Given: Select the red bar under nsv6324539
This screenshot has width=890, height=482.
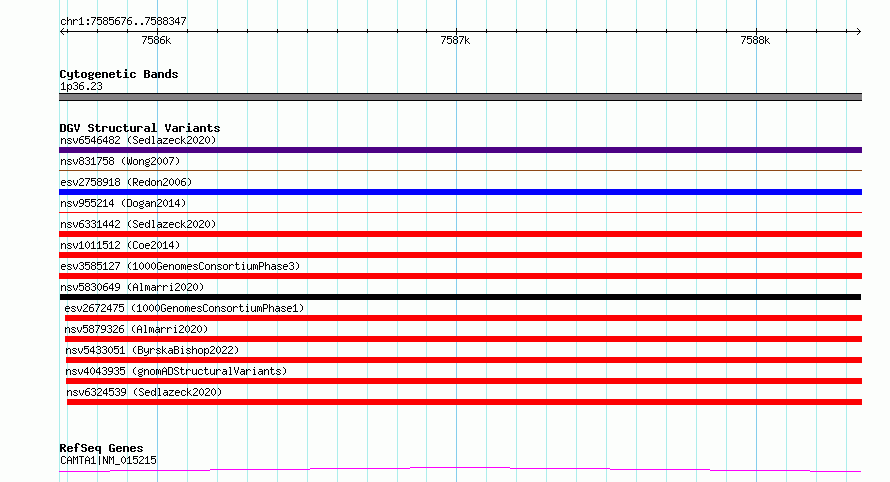Looking at the screenshot, I should (464, 402).
